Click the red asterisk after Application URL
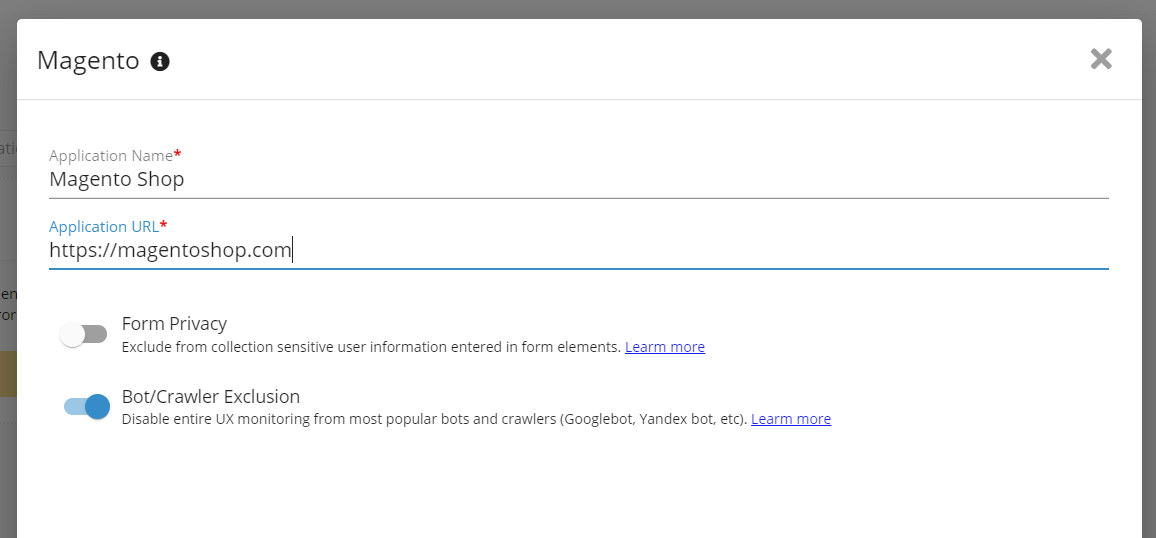The height and width of the screenshot is (538, 1156). pos(164,225)
